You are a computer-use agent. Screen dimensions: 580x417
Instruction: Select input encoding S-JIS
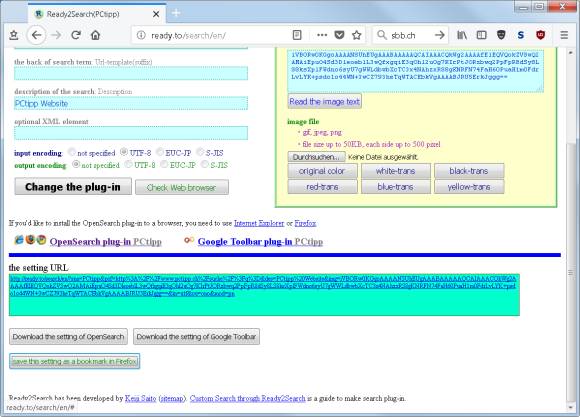coord(200,152)
